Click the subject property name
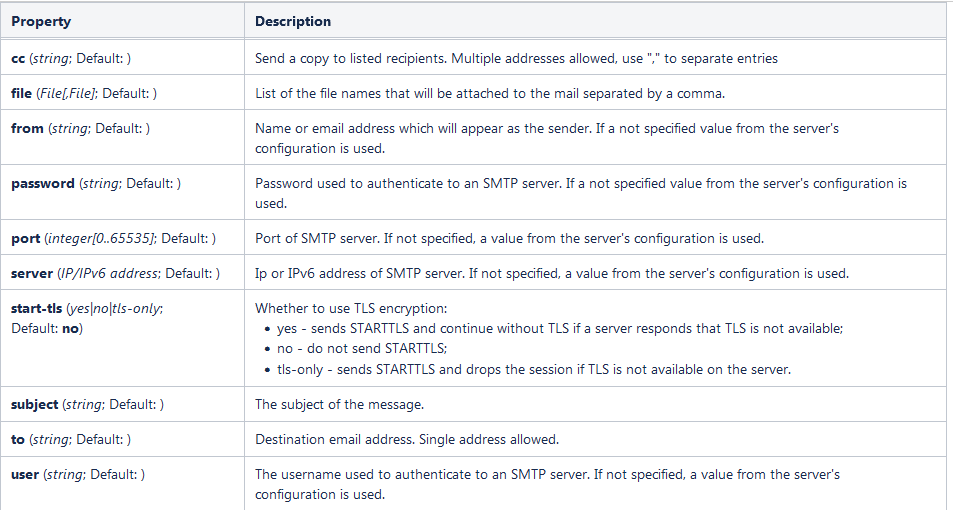The width and height of the screenshot is (953, 510). (34, 405)
